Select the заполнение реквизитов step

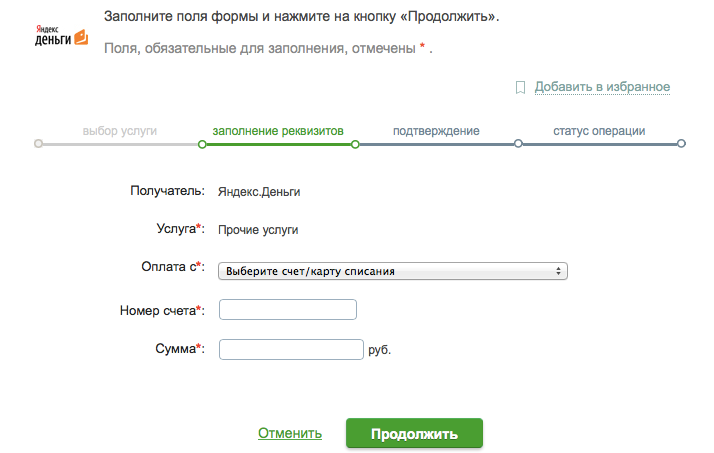coord(278,131)
